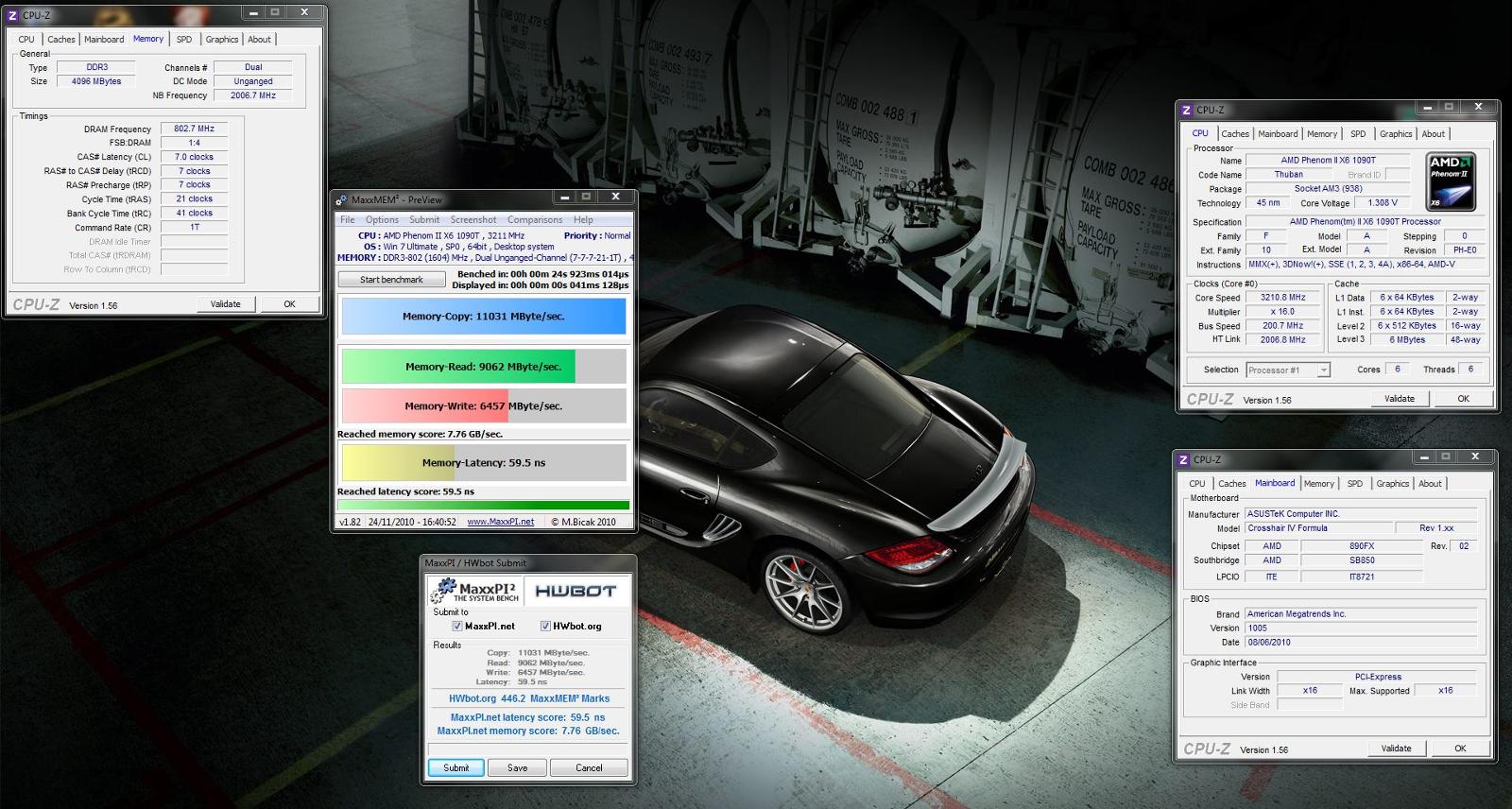
Task: Open the www.MaxxPI.net link
Action: [x=500, y=522]
